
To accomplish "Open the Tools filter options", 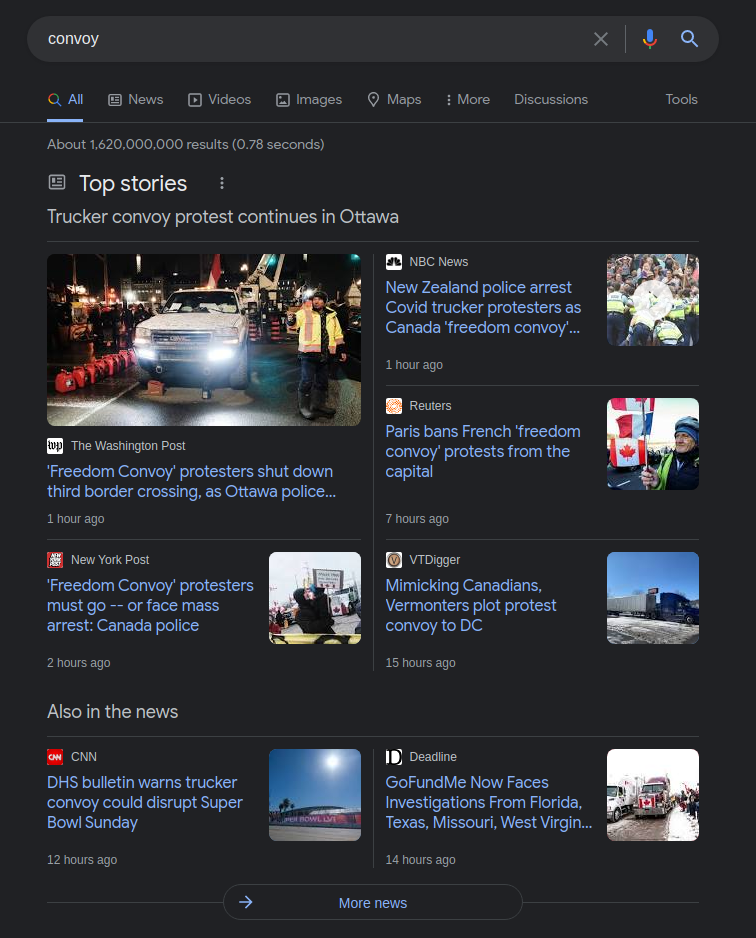I will tap(681, 99).
